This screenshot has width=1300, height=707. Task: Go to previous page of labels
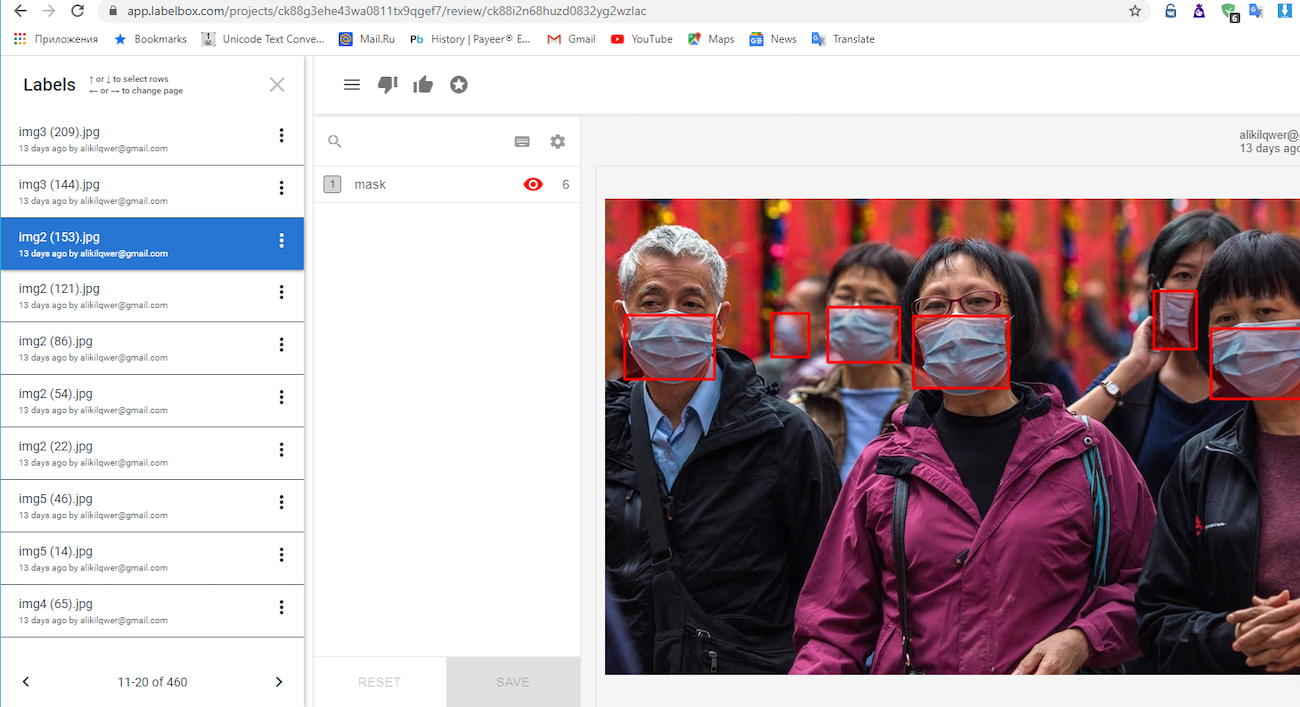(26, 682)
